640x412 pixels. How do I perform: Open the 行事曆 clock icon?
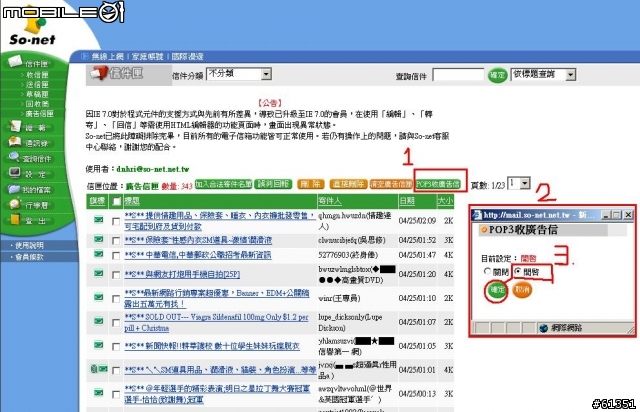(15, 204)
